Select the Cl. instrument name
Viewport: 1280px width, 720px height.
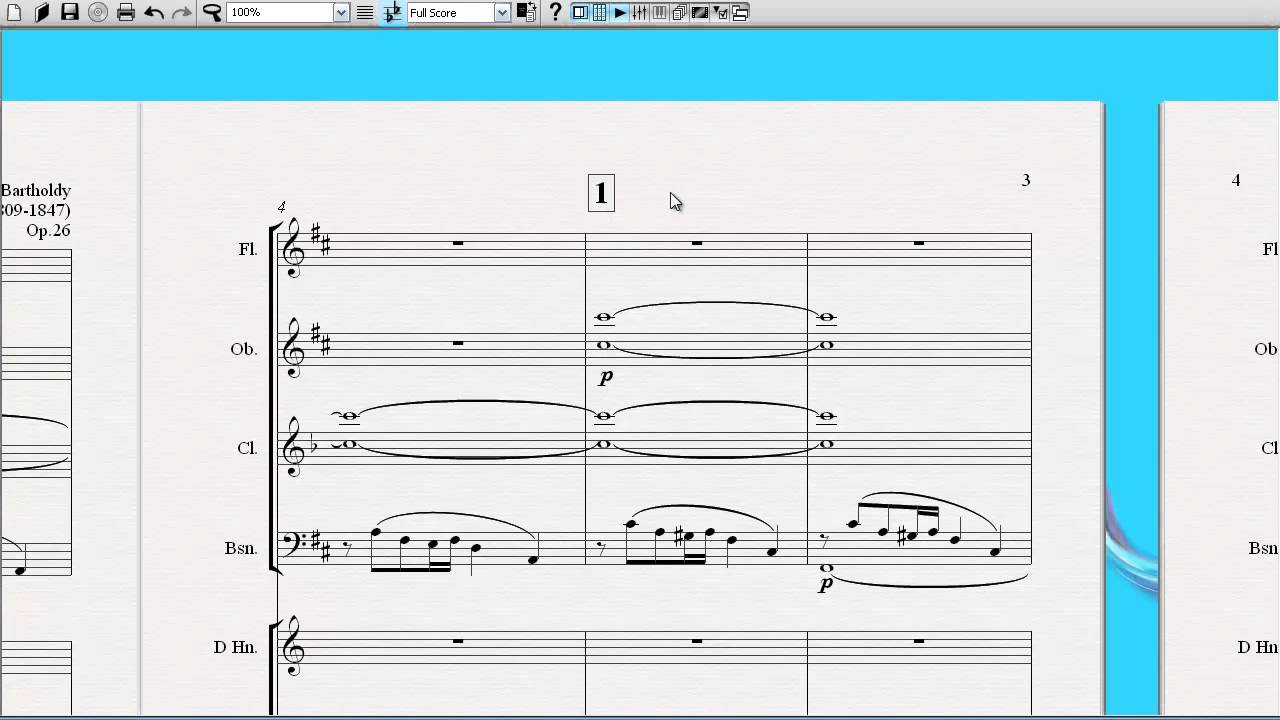point(247,448)
